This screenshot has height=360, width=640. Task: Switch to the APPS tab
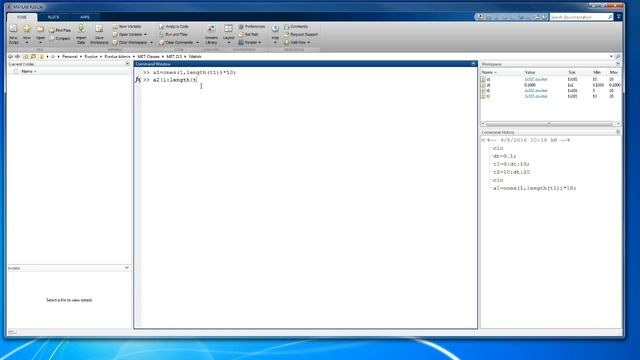click(x=85, y=17)
